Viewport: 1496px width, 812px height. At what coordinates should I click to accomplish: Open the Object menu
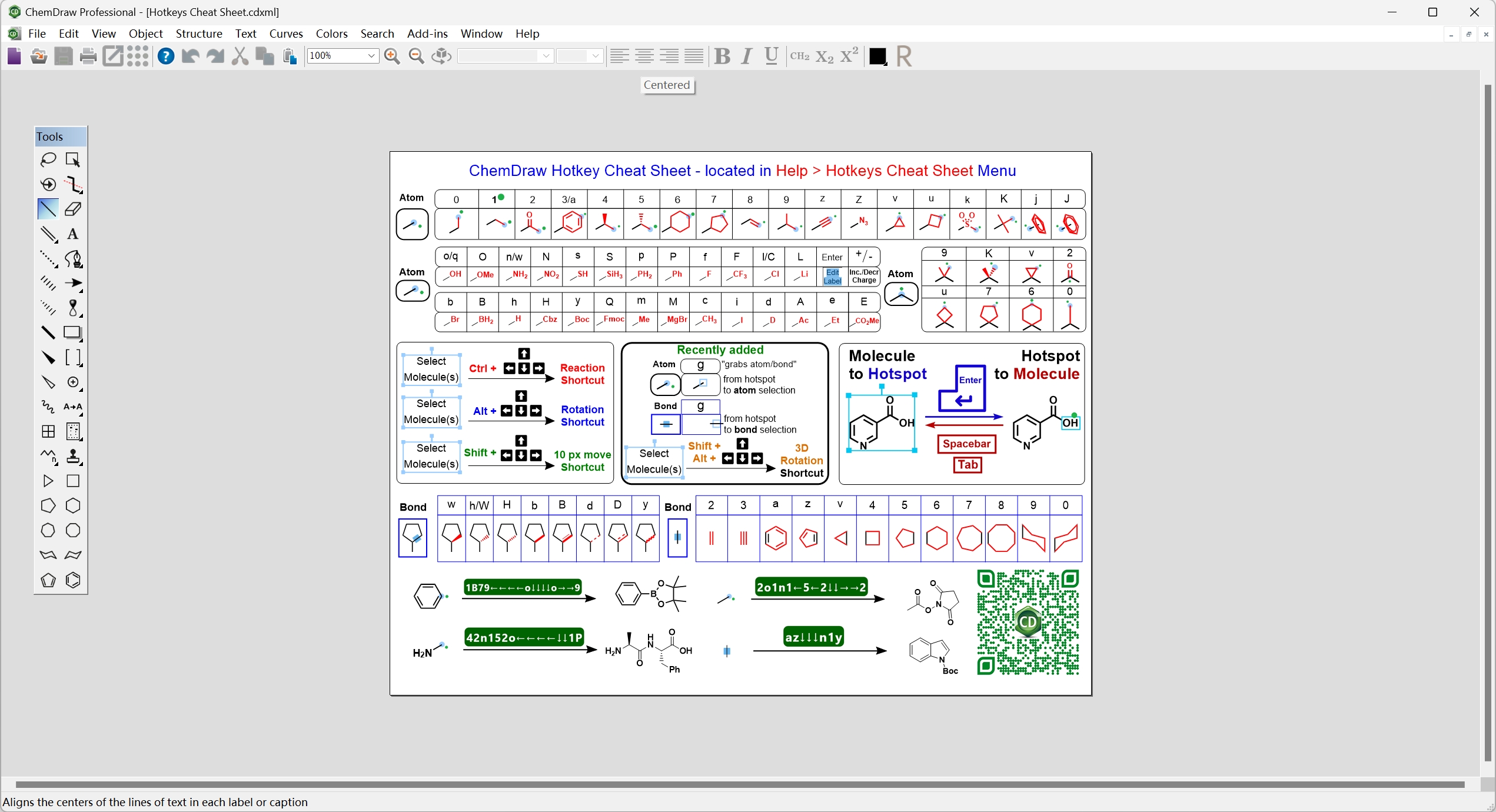pos(145,34)
